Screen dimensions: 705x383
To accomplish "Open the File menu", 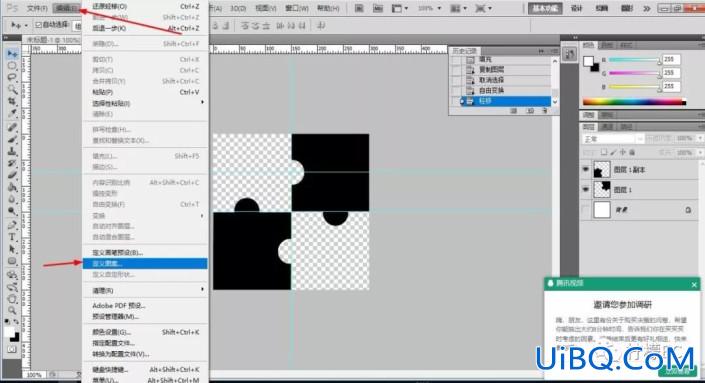I will (37, 8).
